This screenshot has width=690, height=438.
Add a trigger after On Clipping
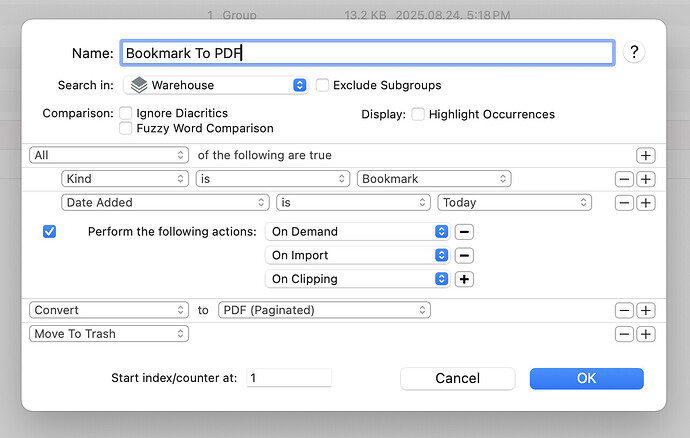[x=464, y=279]
